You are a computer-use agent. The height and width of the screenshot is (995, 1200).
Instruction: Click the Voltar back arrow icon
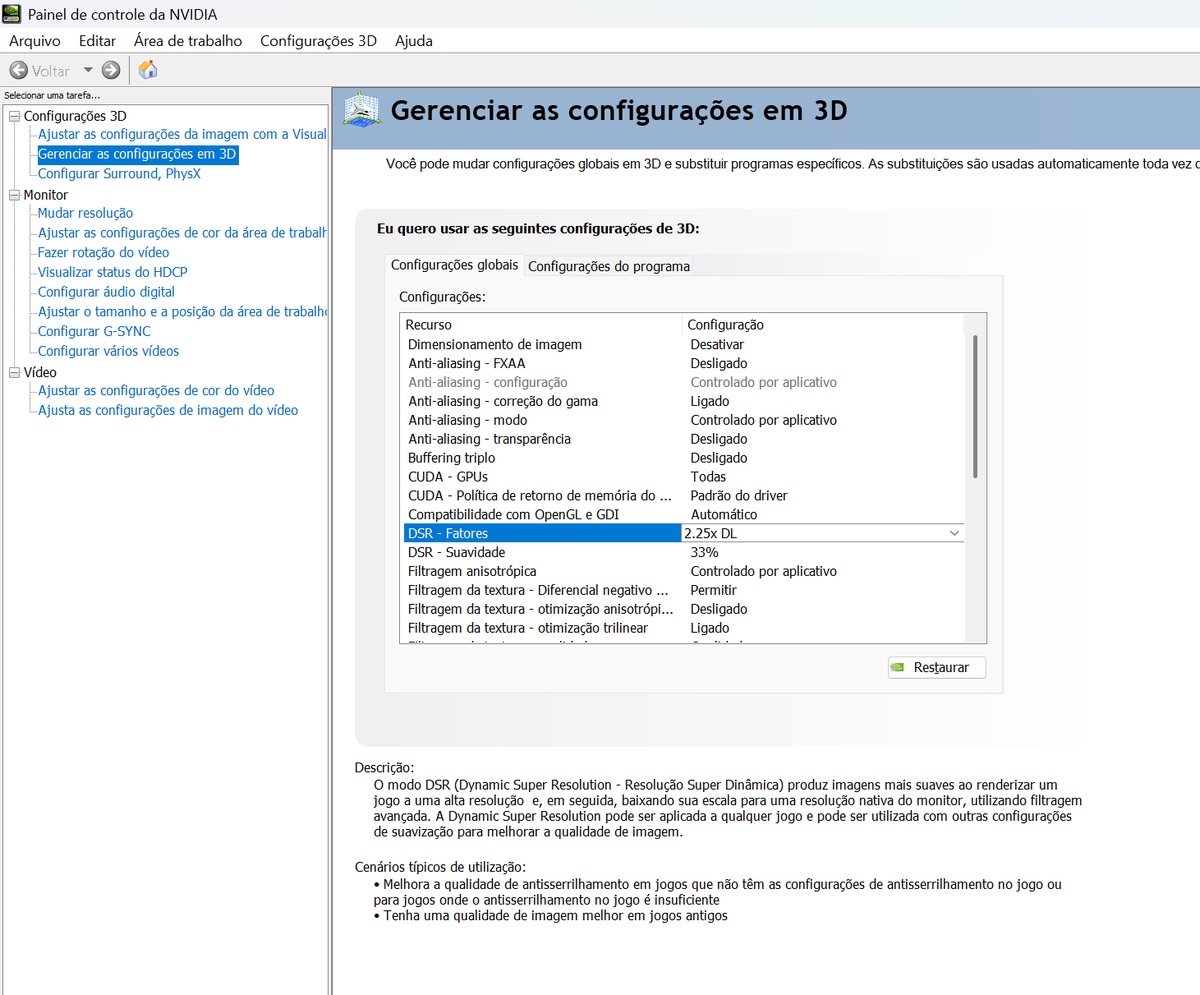coord(18,71)
